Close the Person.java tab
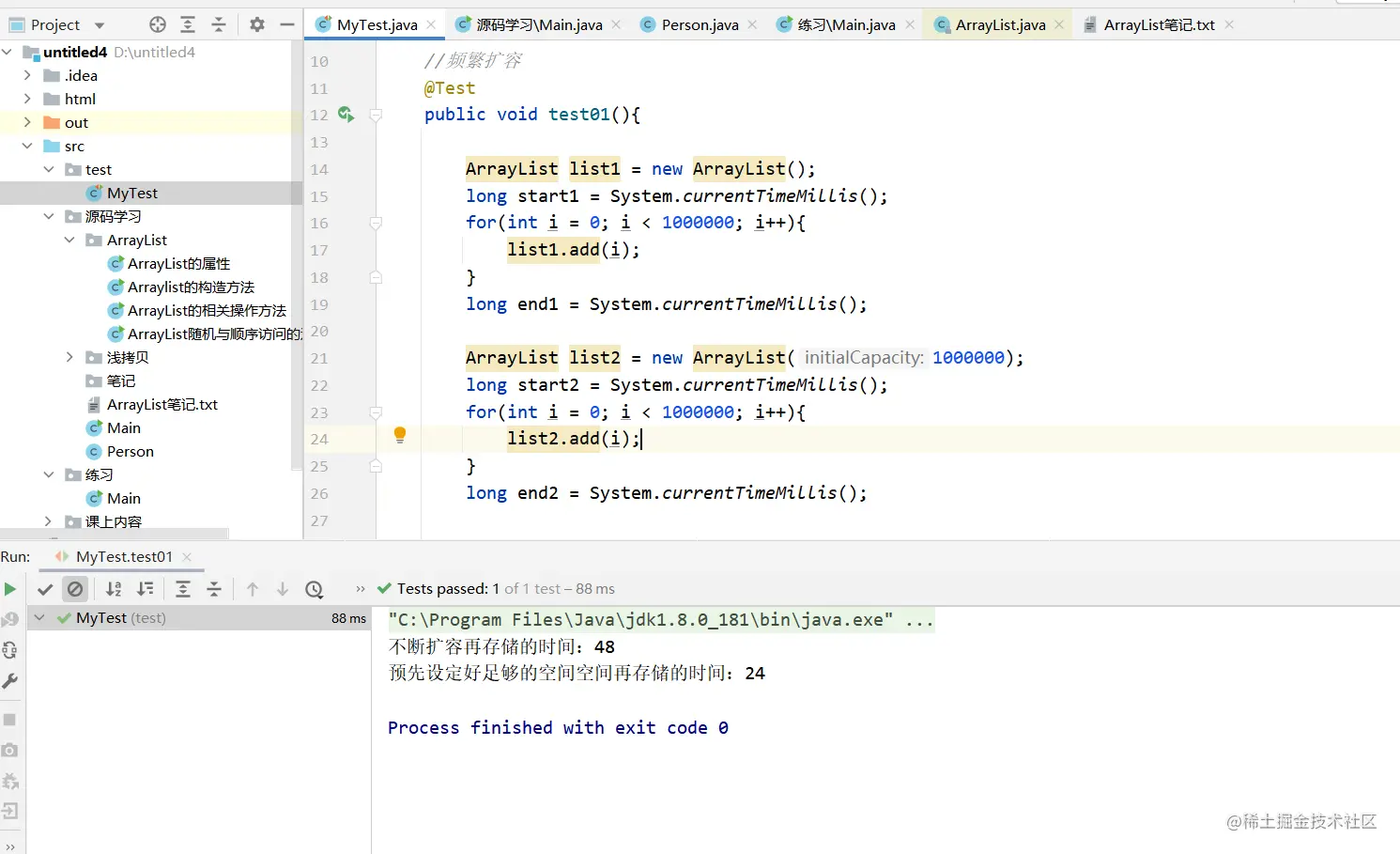 pos(752,25)
